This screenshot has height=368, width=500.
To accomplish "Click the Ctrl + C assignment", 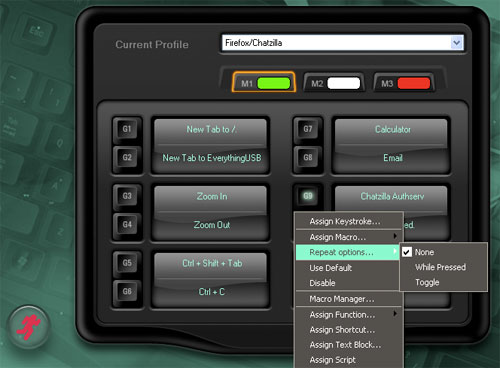I will [211, 292].
